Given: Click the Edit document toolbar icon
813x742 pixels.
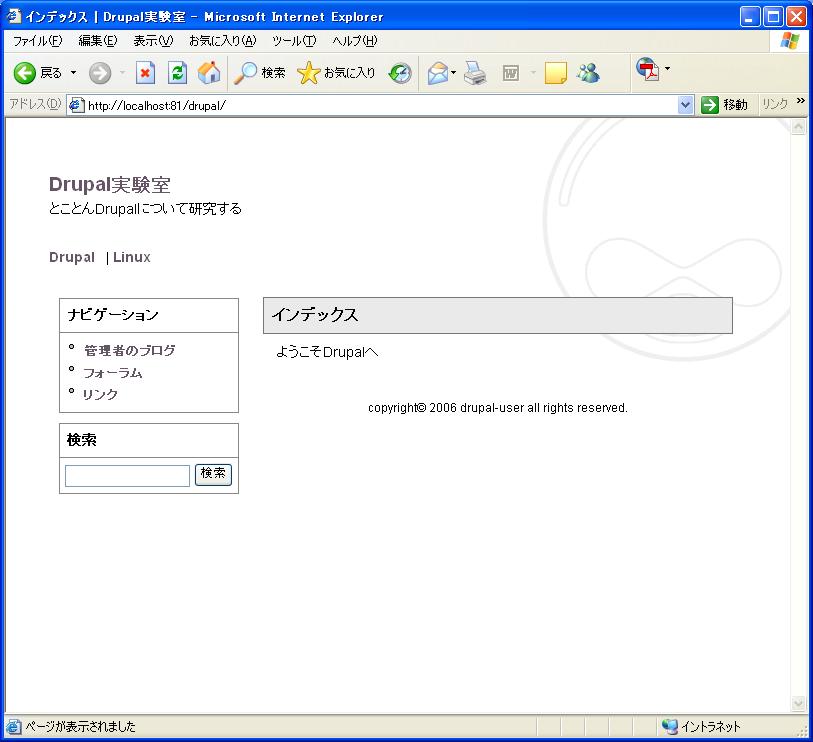Looking at the screenshot, I should (x=511, y=73).
